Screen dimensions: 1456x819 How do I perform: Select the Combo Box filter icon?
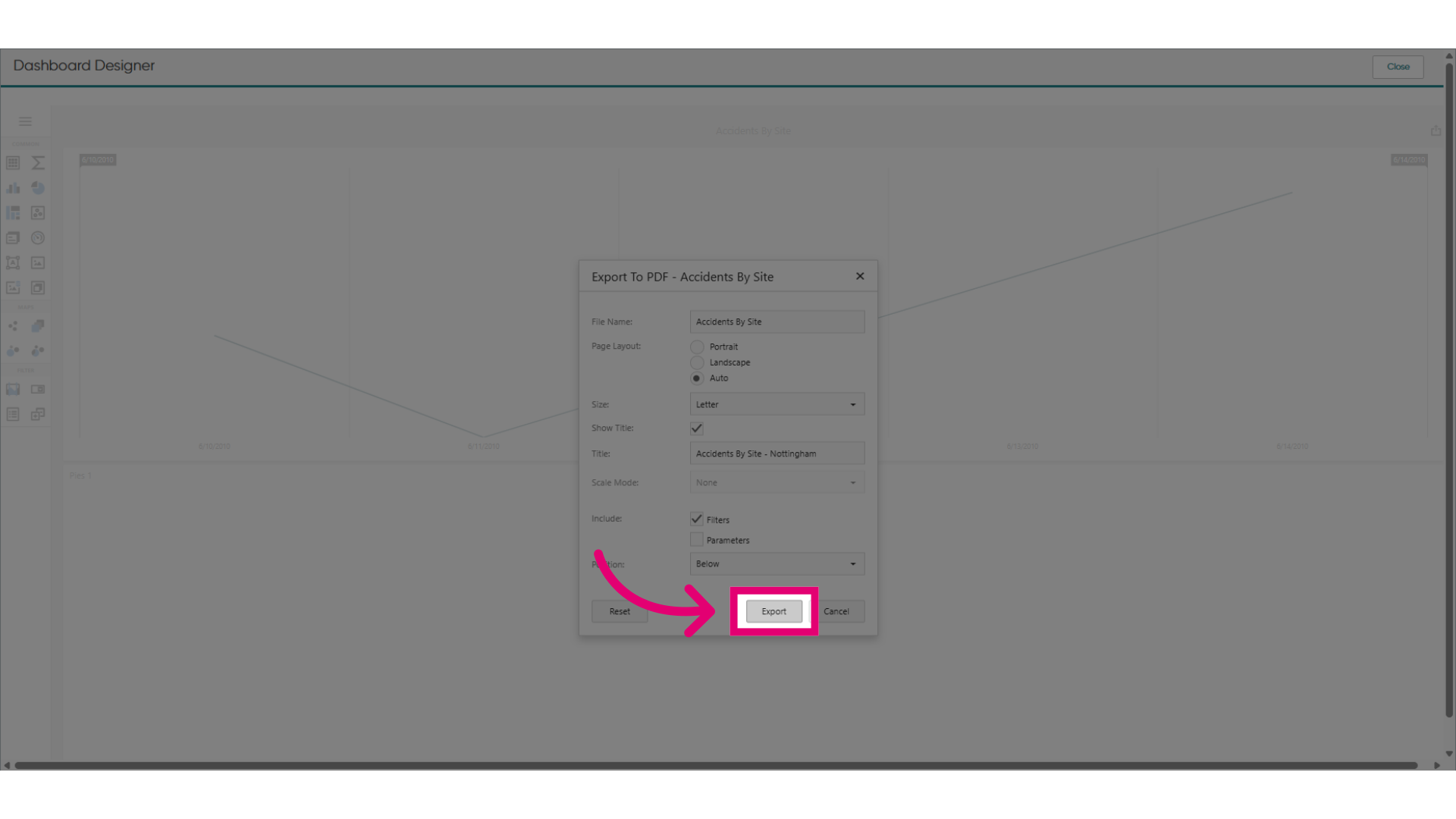(38, 390)
